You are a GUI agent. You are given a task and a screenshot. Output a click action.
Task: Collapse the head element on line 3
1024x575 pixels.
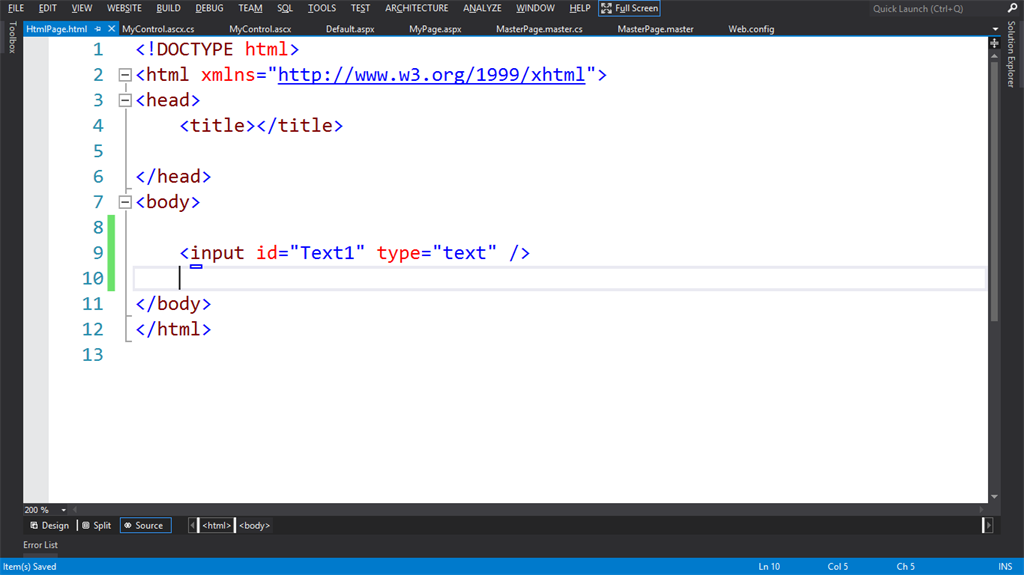pos(125,101)
